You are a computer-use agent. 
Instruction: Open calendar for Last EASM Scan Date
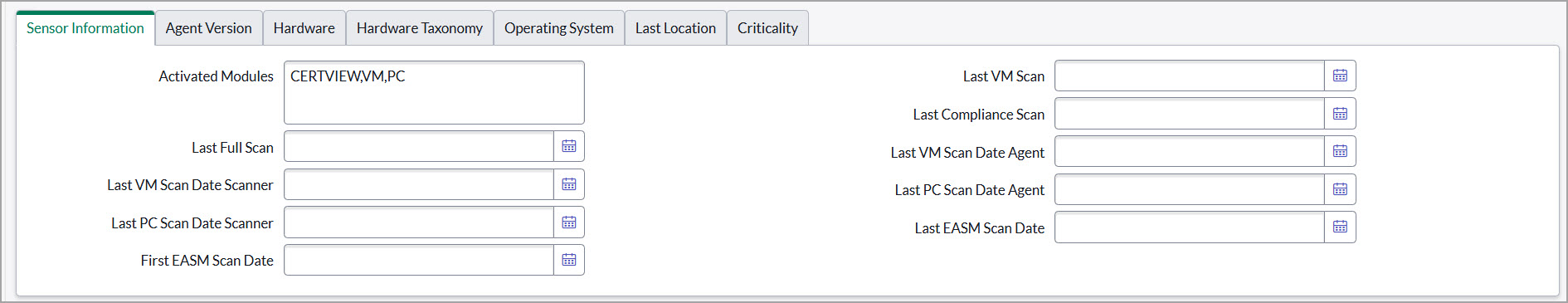[x=1340, y=227]
